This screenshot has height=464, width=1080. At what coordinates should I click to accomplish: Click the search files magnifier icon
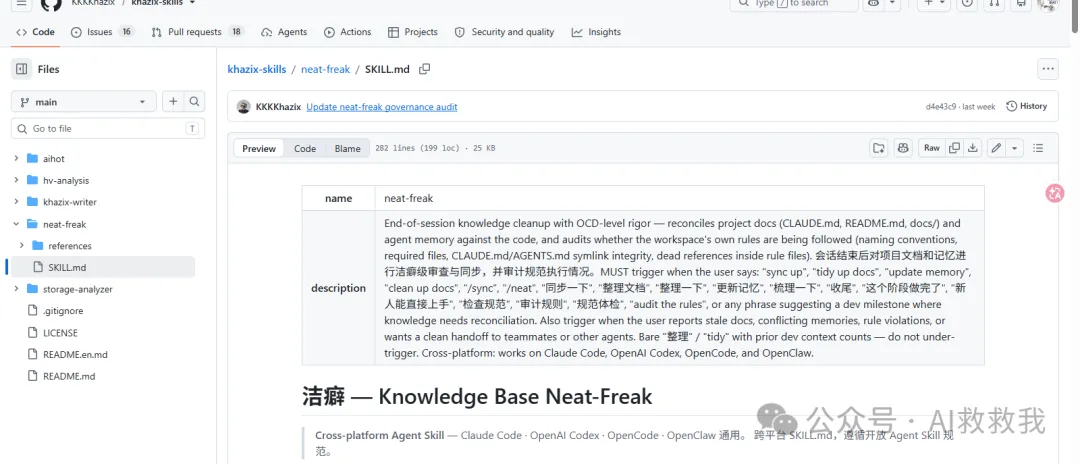click(194, 102)
